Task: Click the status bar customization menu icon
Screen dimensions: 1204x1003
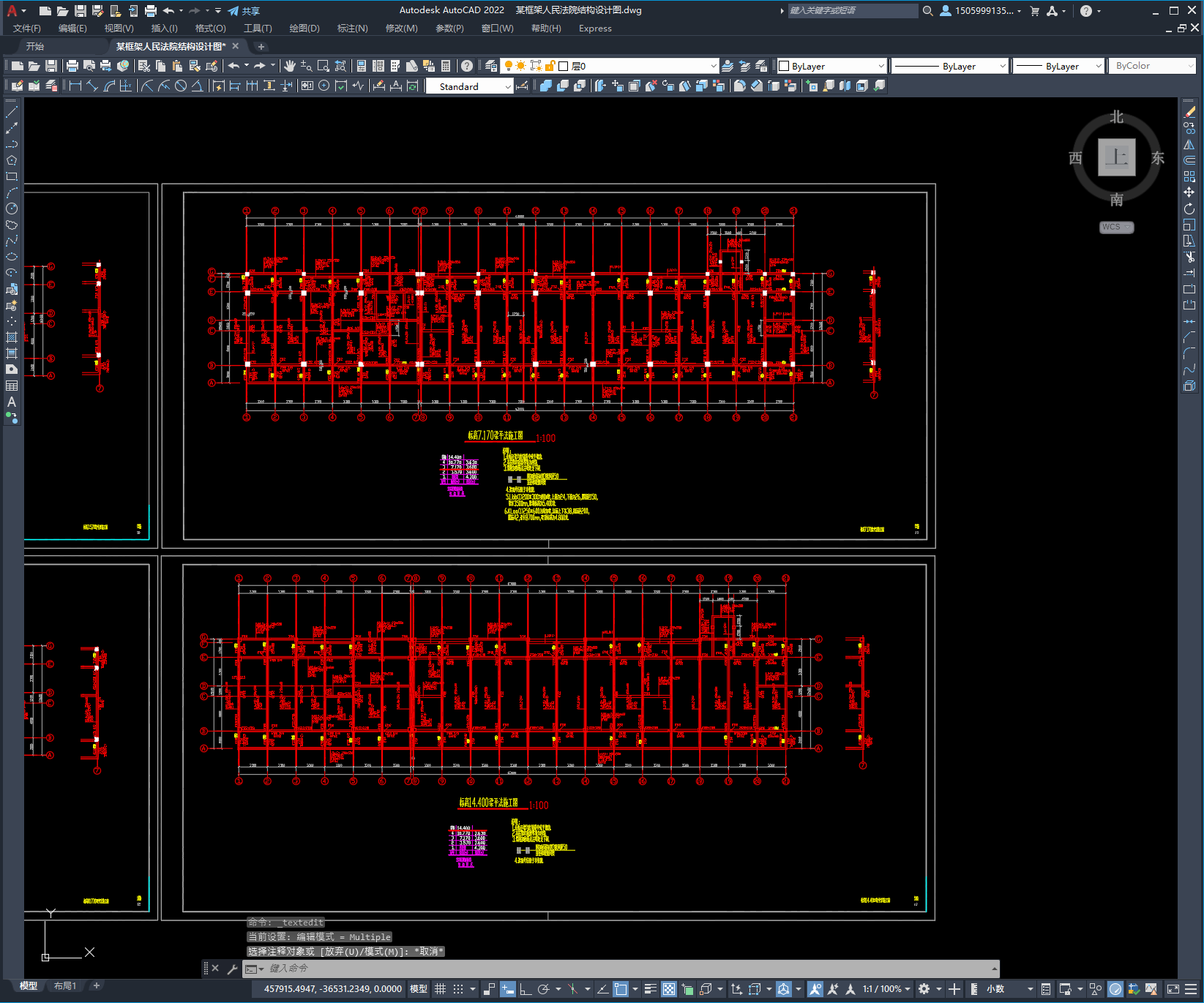Action: (1192, 989)
